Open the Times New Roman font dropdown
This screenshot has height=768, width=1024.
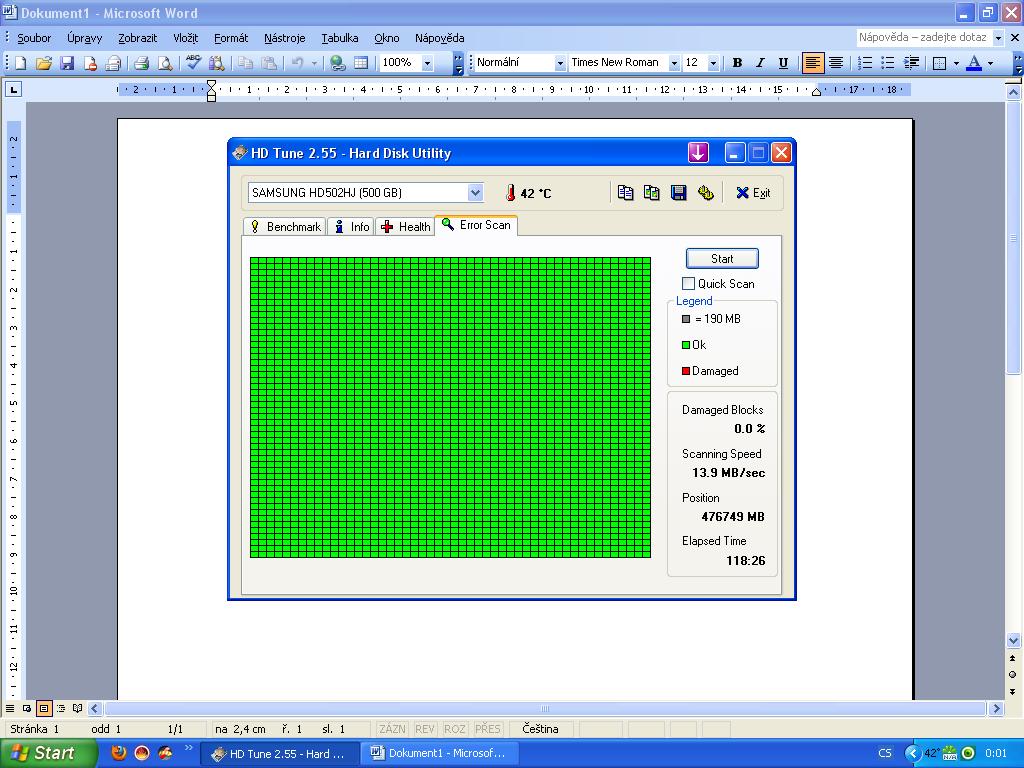click(674, 63)
